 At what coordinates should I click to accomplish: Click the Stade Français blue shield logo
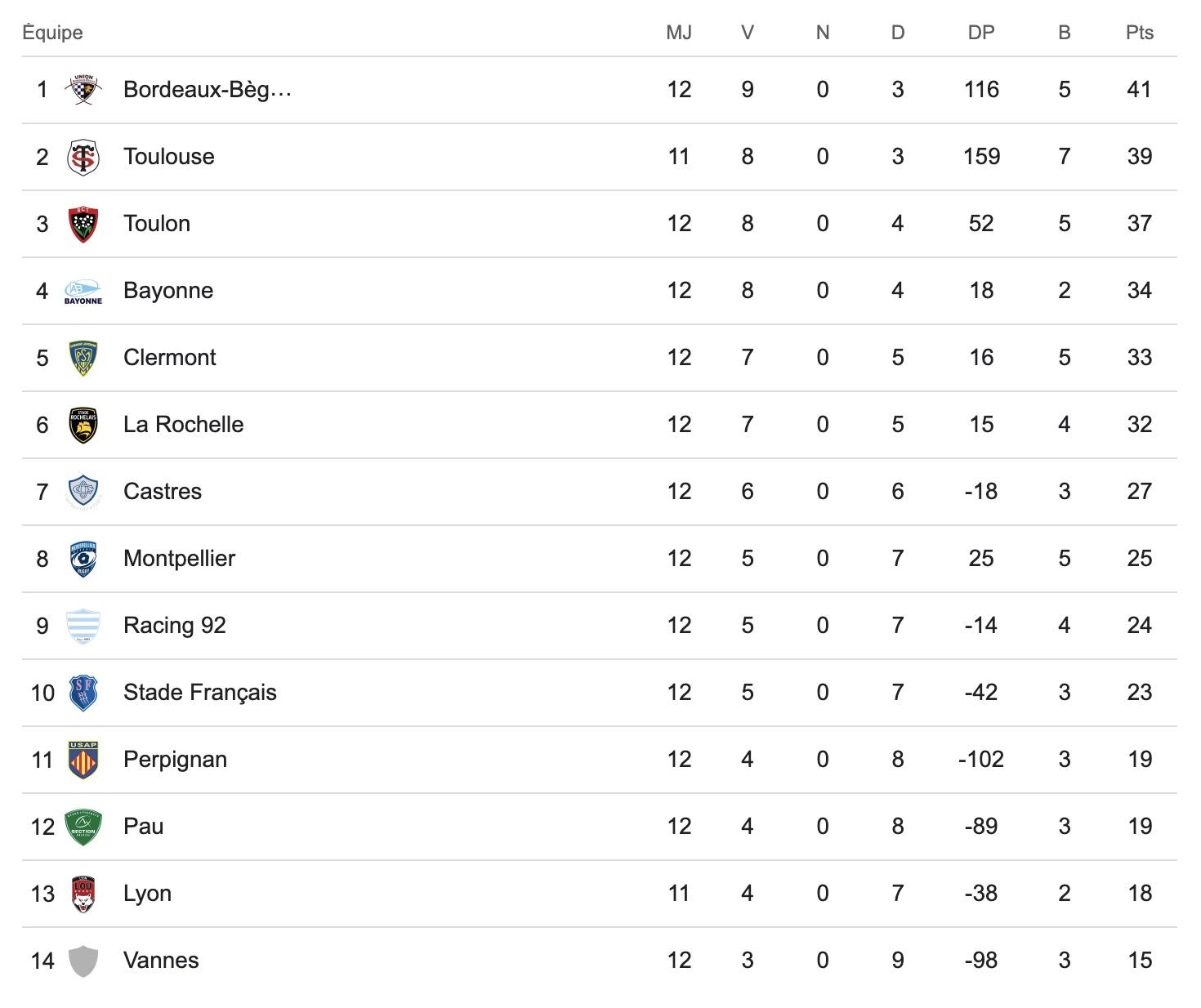click(x=83, y=693)
